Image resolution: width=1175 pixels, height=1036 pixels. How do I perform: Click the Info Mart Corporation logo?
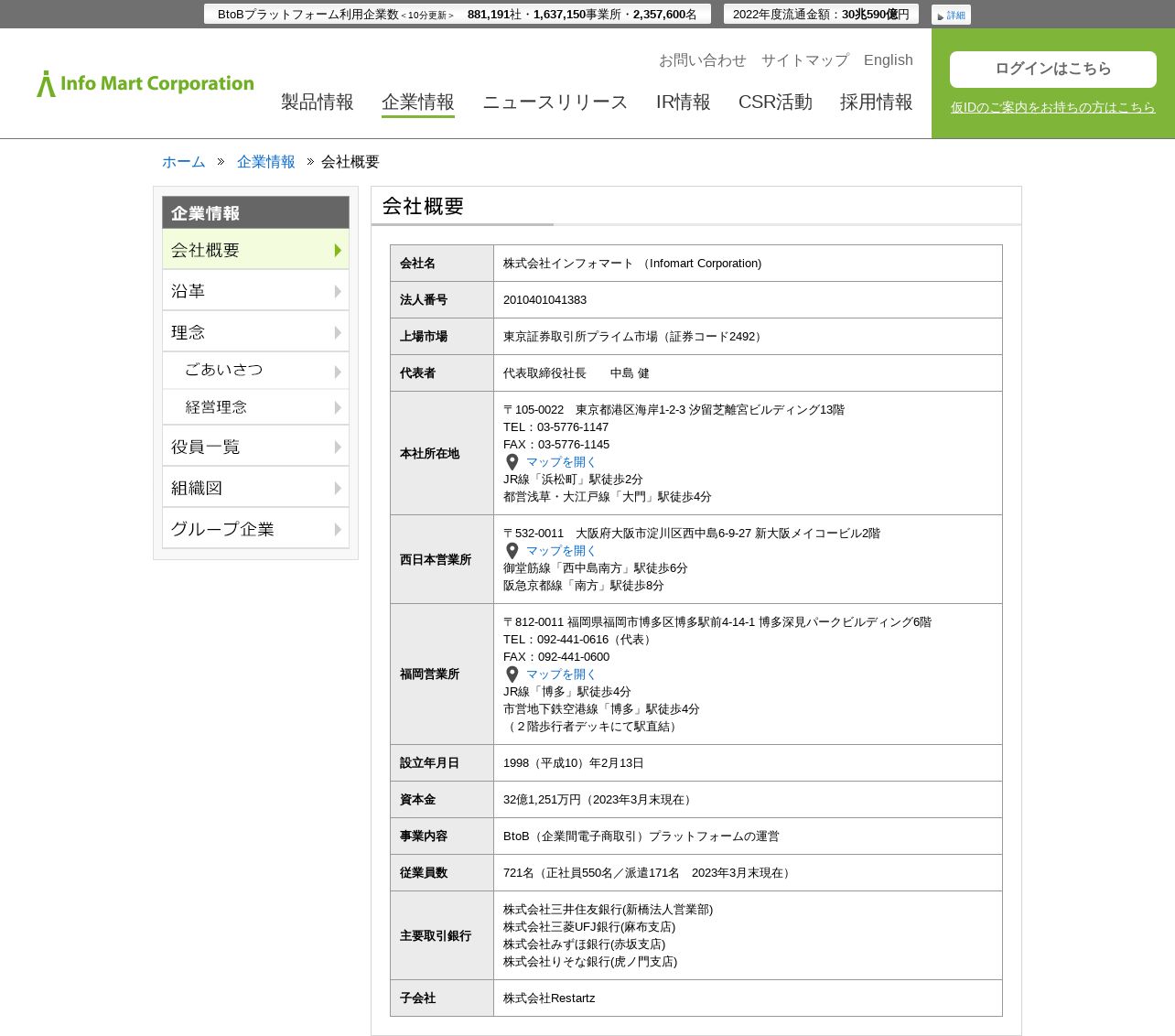pos(146,83)
